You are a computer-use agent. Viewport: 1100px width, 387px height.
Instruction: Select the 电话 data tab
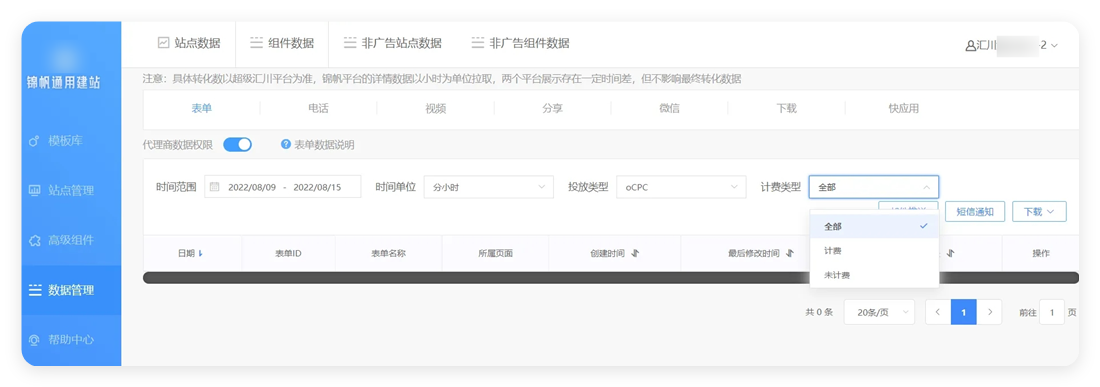point(318,109)
